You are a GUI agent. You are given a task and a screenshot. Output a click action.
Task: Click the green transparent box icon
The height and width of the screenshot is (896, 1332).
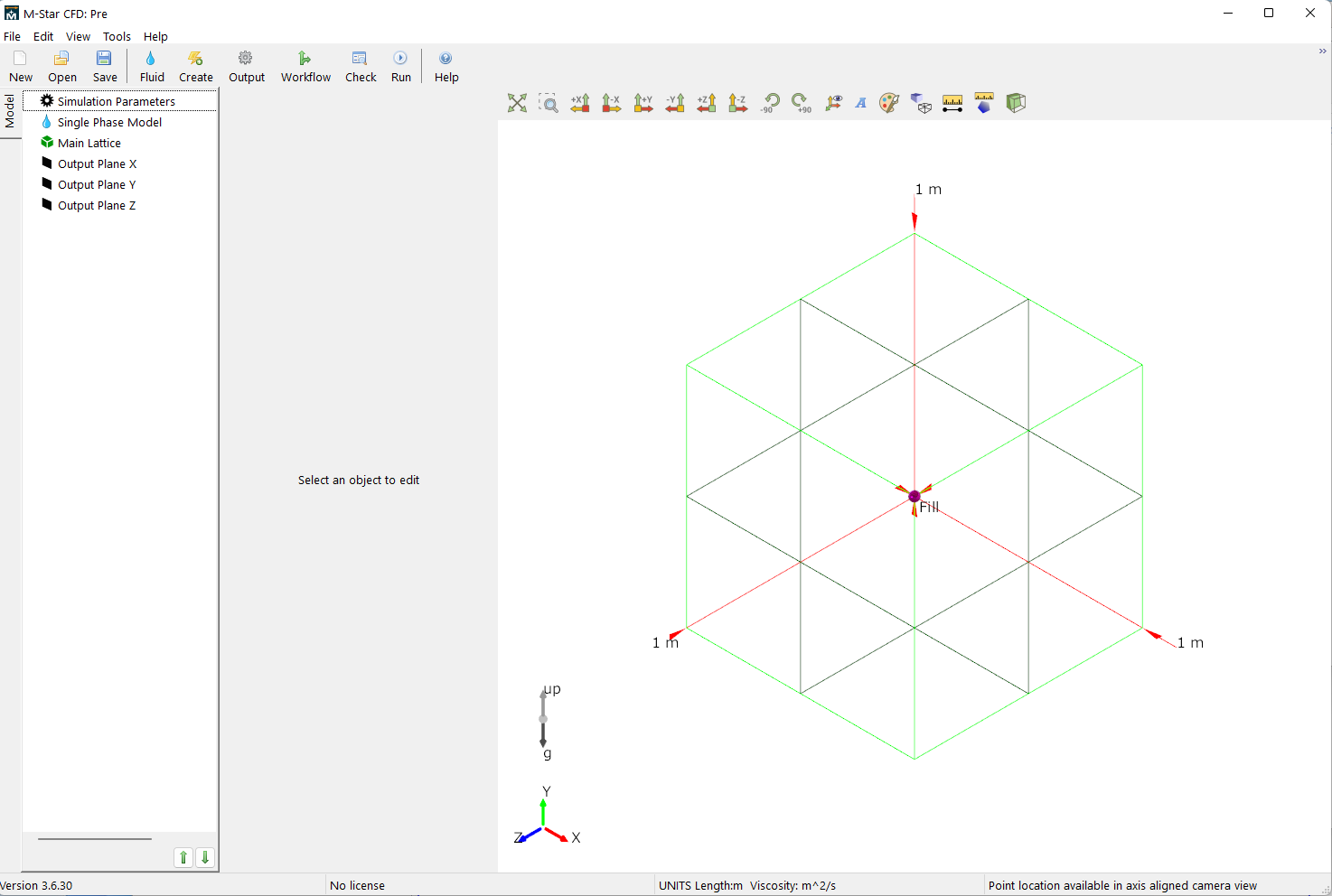[1016, 103]
